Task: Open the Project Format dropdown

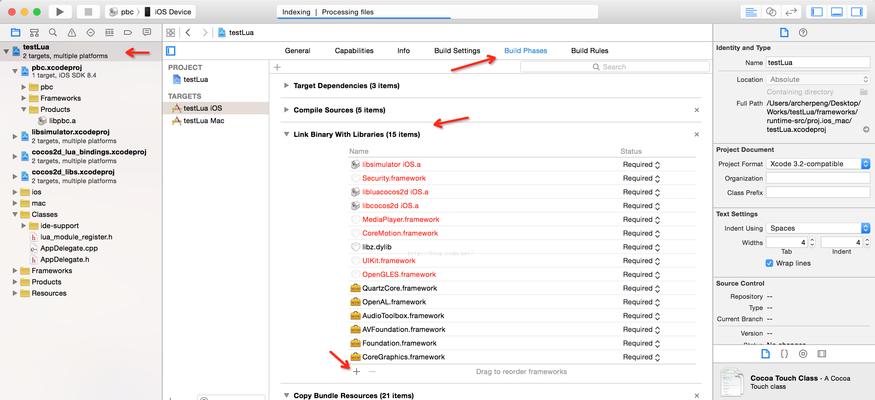Action: 818,164
